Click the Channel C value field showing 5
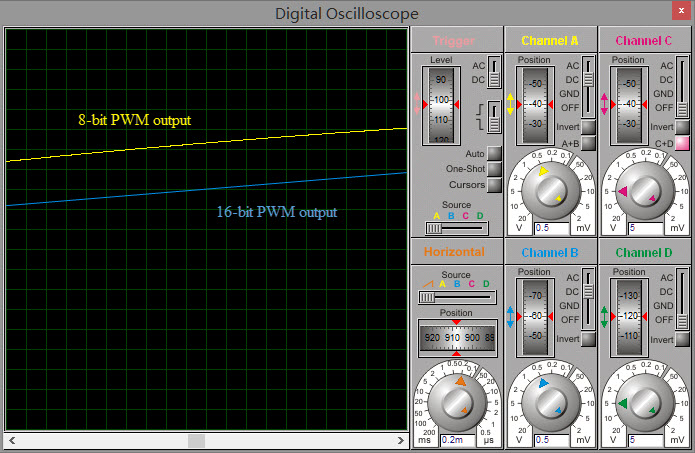 [645, 228]
